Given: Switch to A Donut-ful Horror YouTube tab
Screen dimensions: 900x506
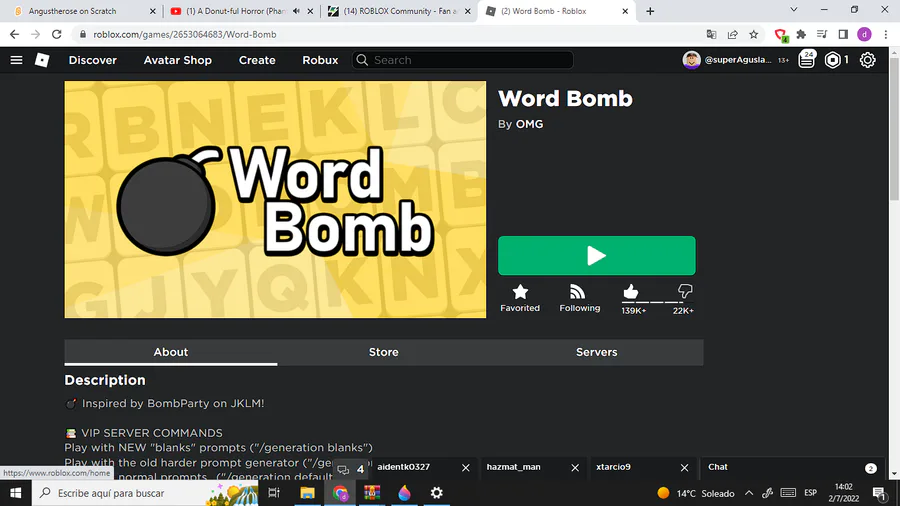Looking at the screenshot, I should click(x=234, y=11).
